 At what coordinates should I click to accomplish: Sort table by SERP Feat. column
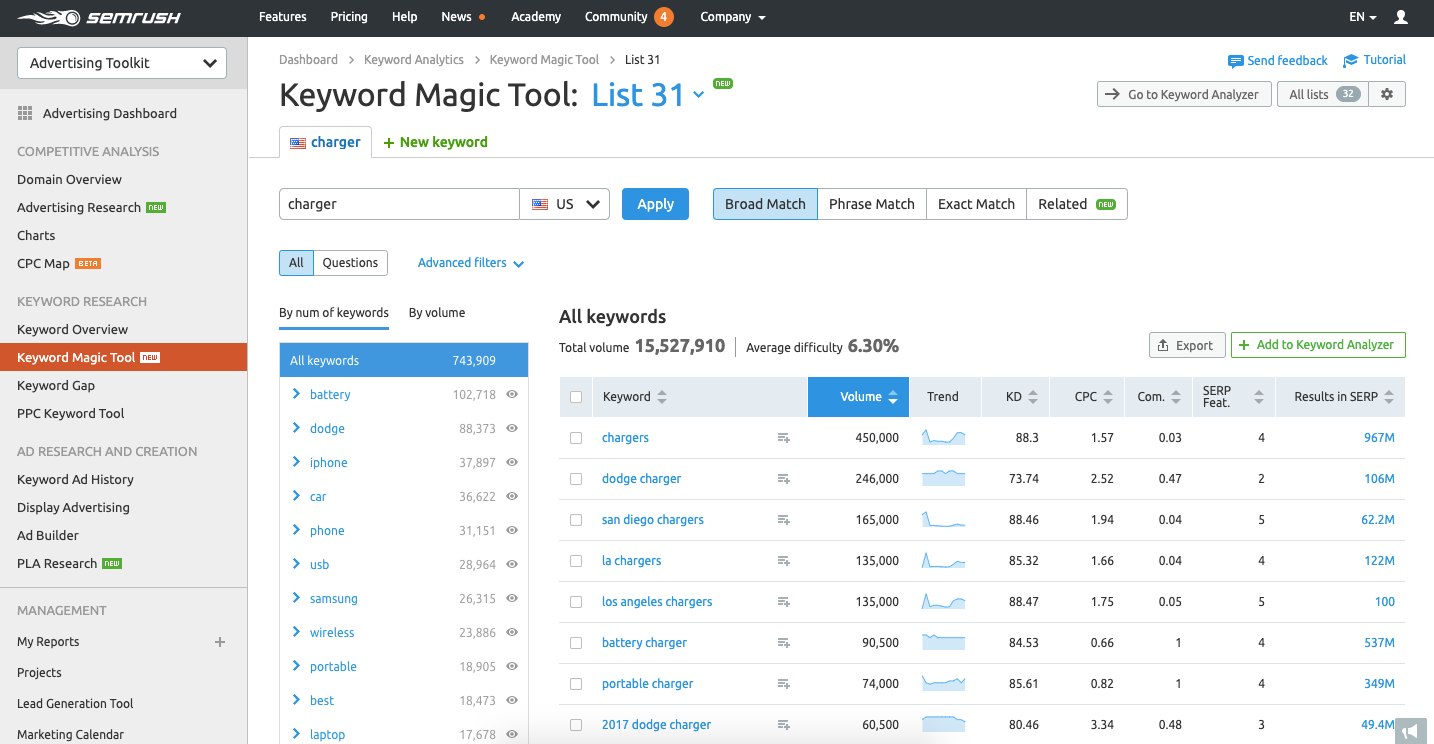tap(1259, 397)
